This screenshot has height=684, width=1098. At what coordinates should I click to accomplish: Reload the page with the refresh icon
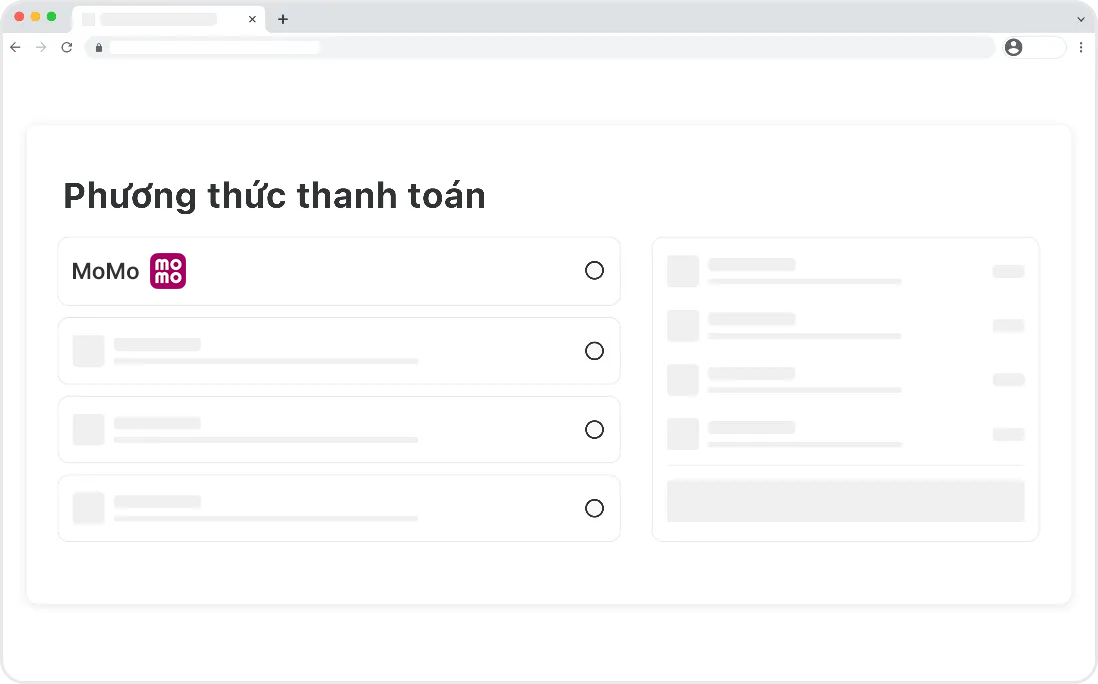[x=67, y=47]
